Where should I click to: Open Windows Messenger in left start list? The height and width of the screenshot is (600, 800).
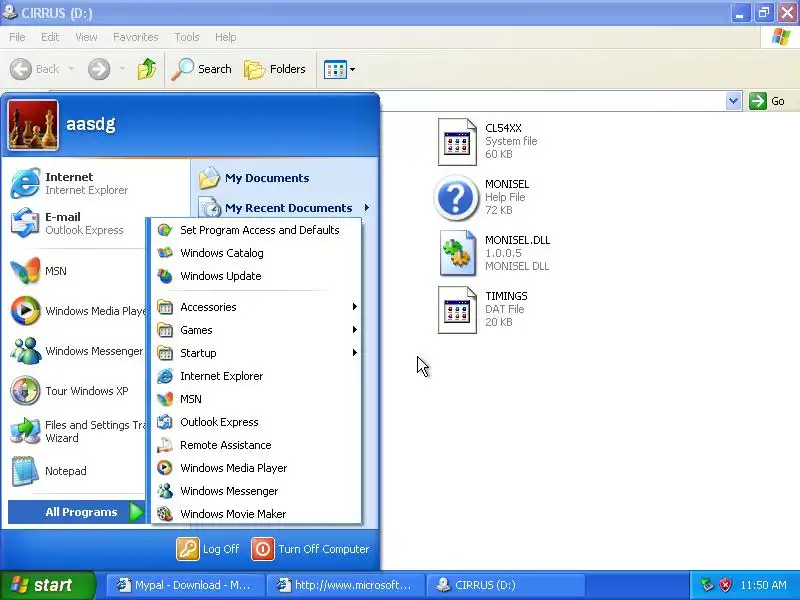coord(77,351)
